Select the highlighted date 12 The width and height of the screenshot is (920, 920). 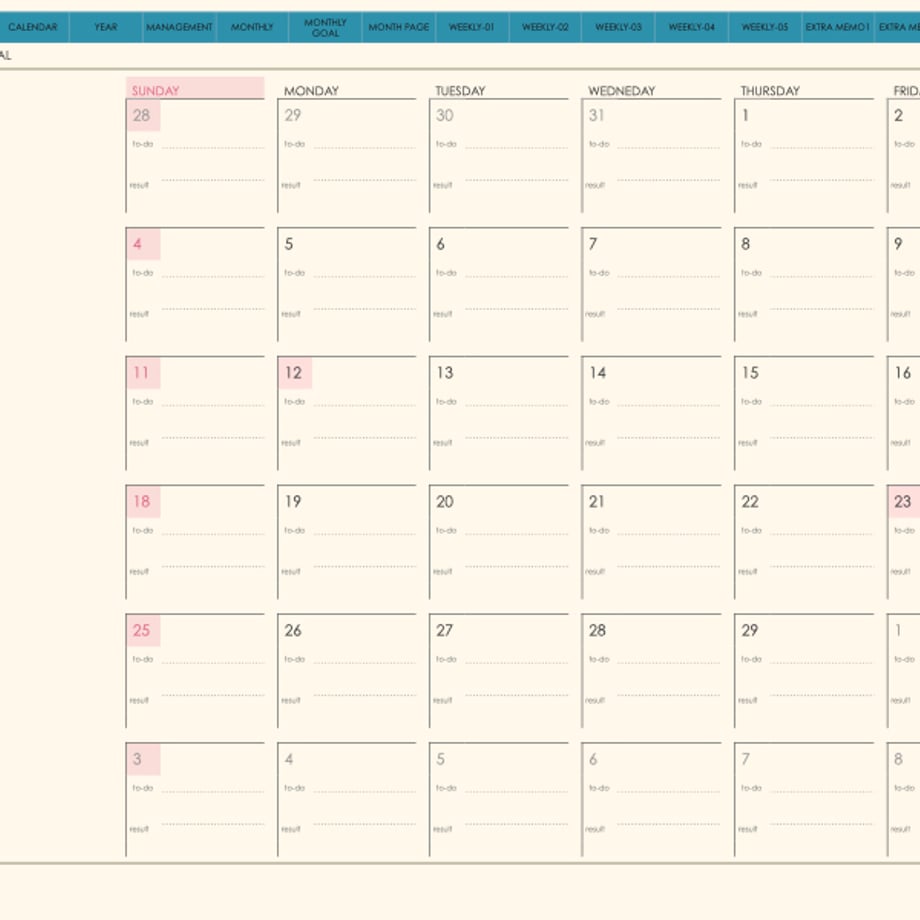[x=295, y=373]
